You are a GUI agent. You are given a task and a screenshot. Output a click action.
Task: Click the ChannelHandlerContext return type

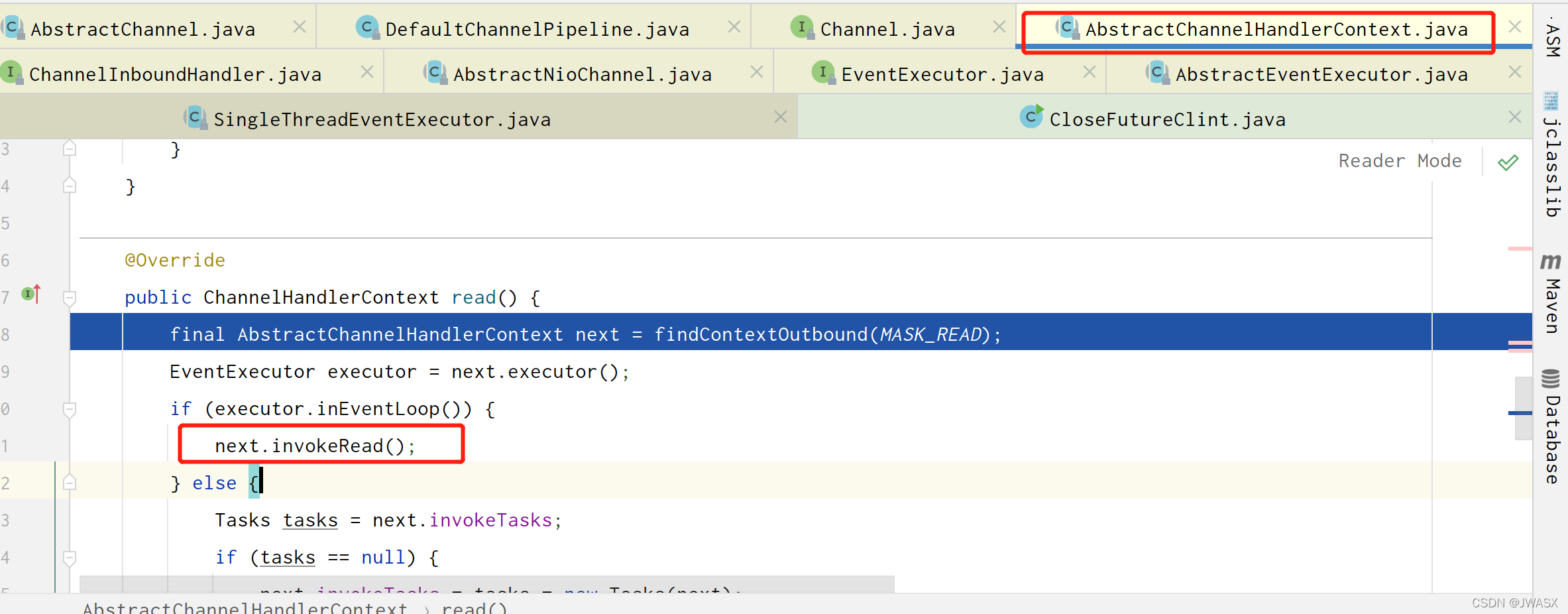[321, 297]
